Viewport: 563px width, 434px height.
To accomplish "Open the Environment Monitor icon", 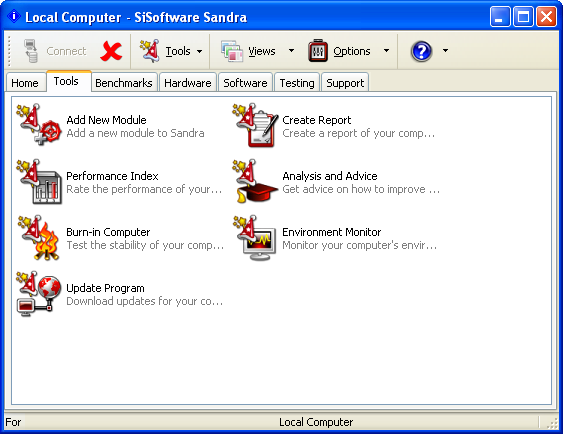I will [x=255, y=237].
